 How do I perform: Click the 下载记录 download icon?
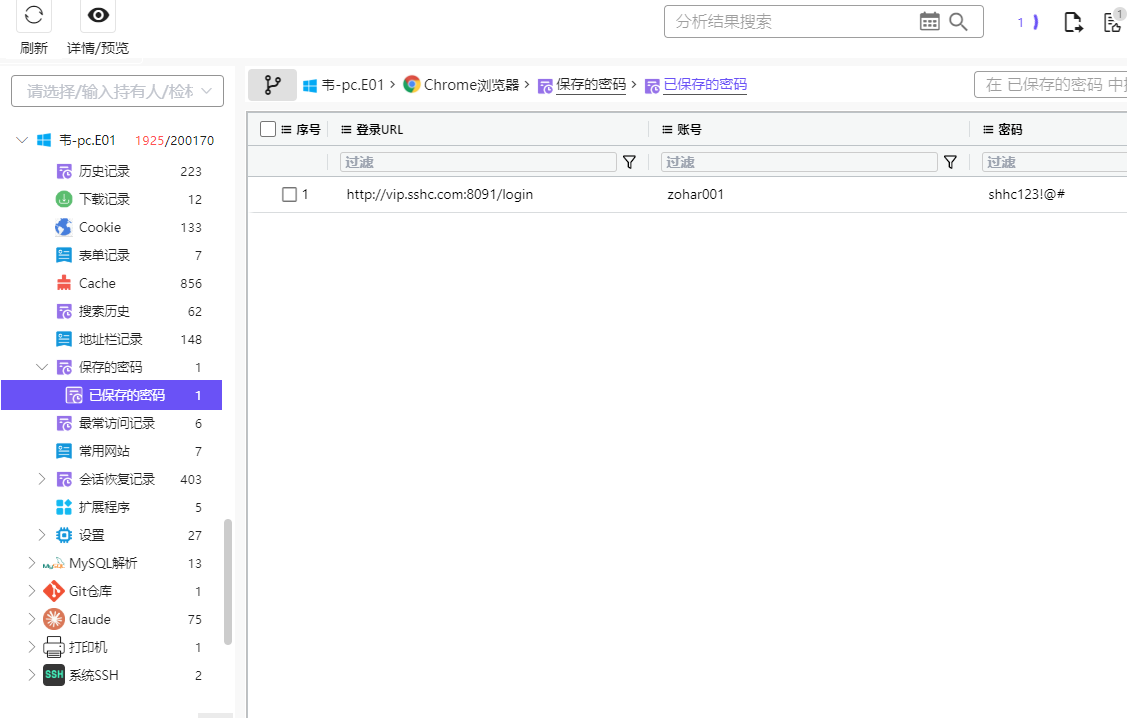64,199
